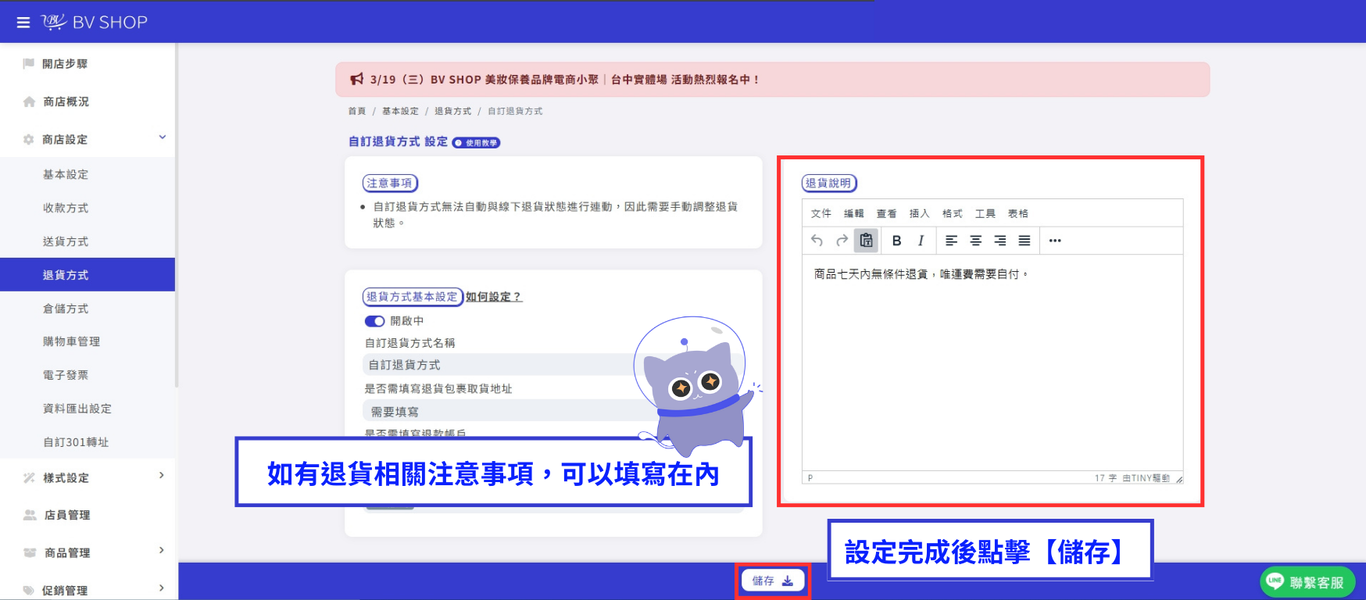Click the 使用教學 tutorial badge

(476, 143)
